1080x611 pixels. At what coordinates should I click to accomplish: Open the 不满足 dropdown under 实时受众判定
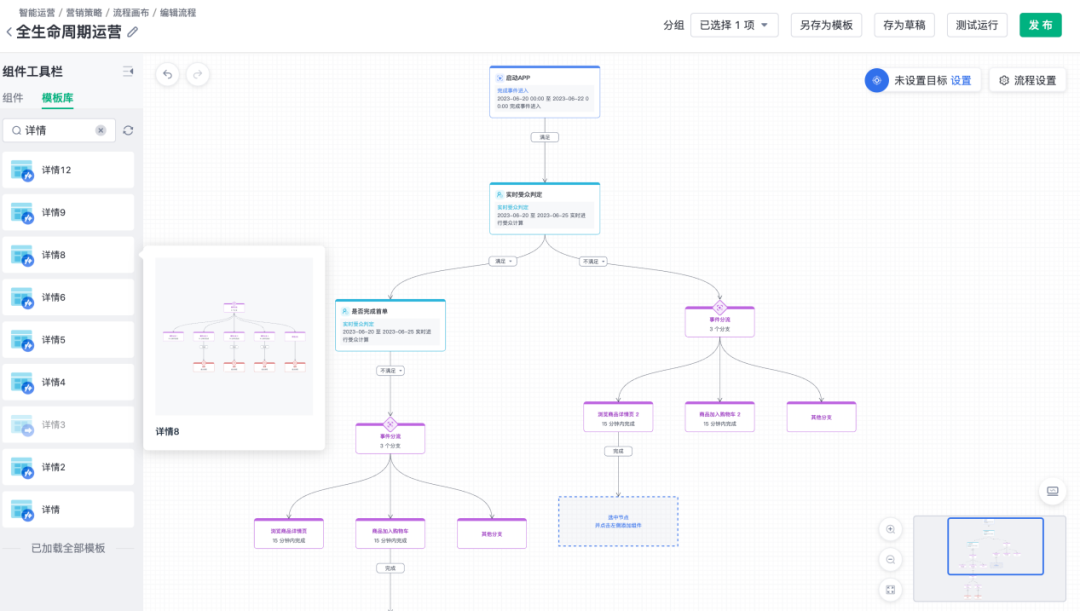[593, 262]
